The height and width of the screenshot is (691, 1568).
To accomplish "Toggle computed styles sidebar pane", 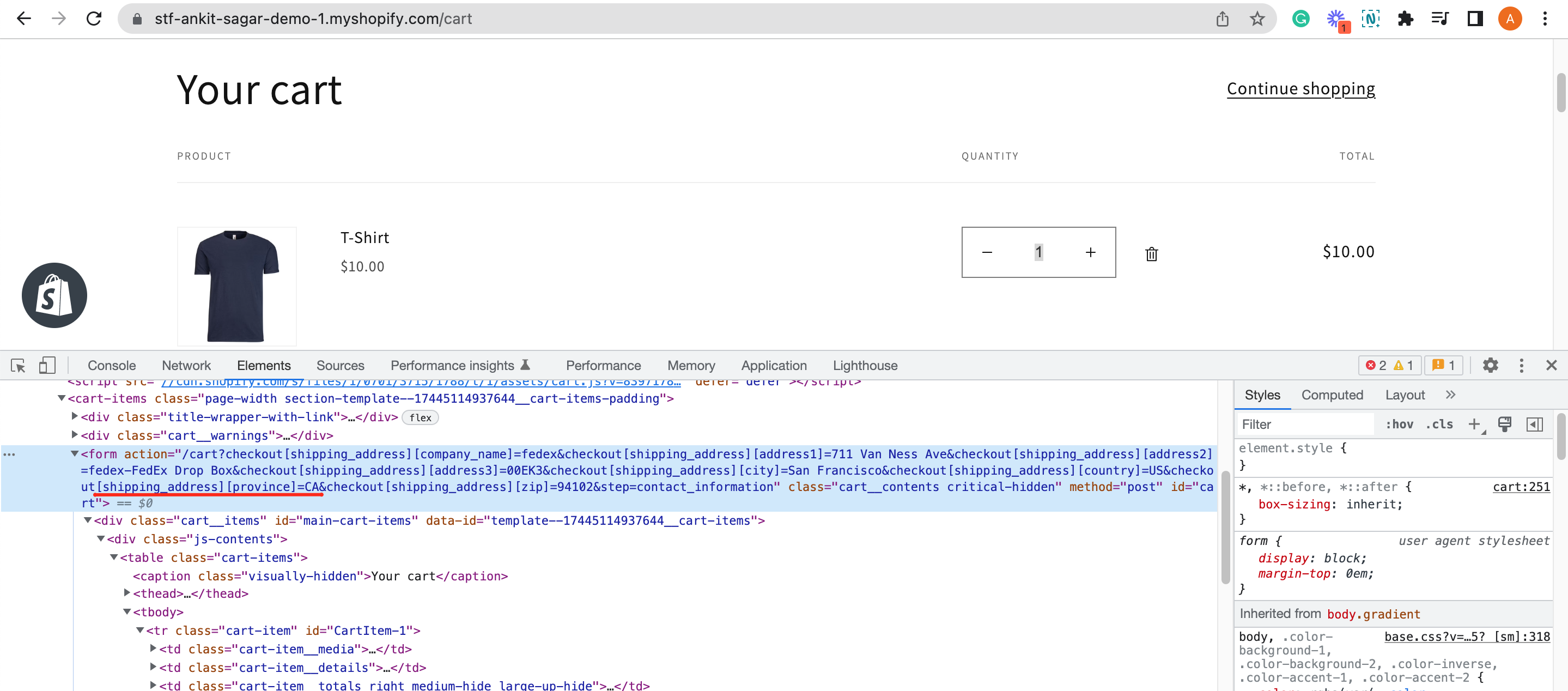I will [1535, 425].
